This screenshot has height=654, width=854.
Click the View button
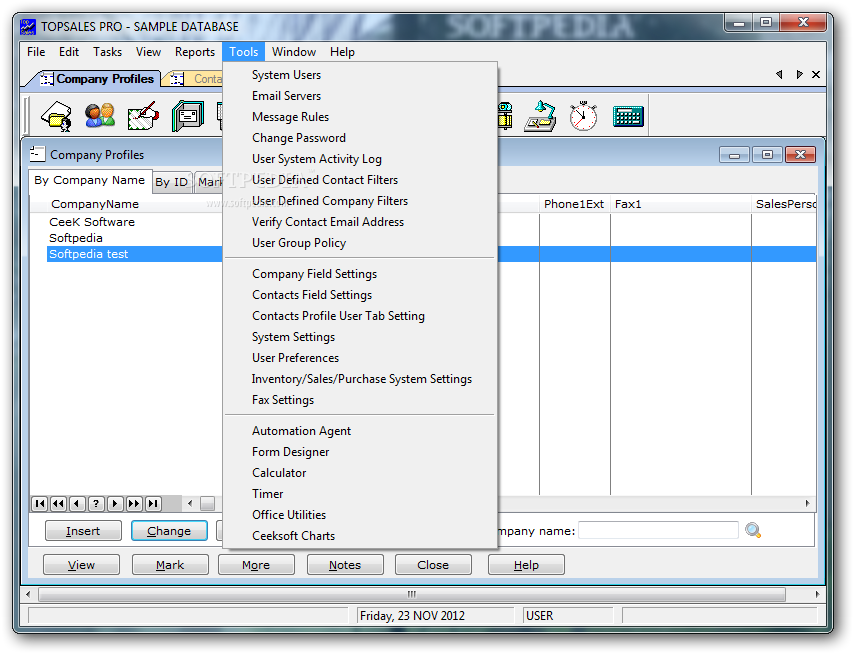pyautogui.click(x=81, y=565)
